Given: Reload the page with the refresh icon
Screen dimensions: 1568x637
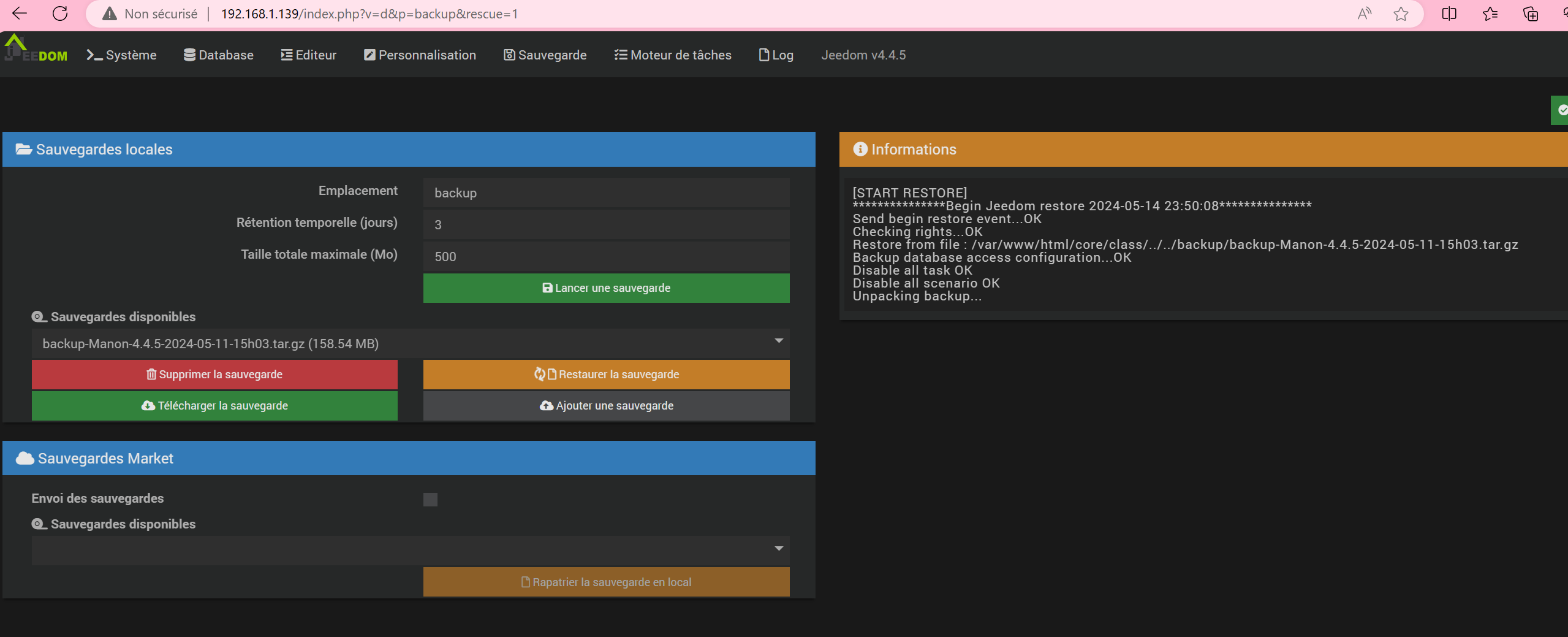Looking at the screenshot, I should (60, 13).
